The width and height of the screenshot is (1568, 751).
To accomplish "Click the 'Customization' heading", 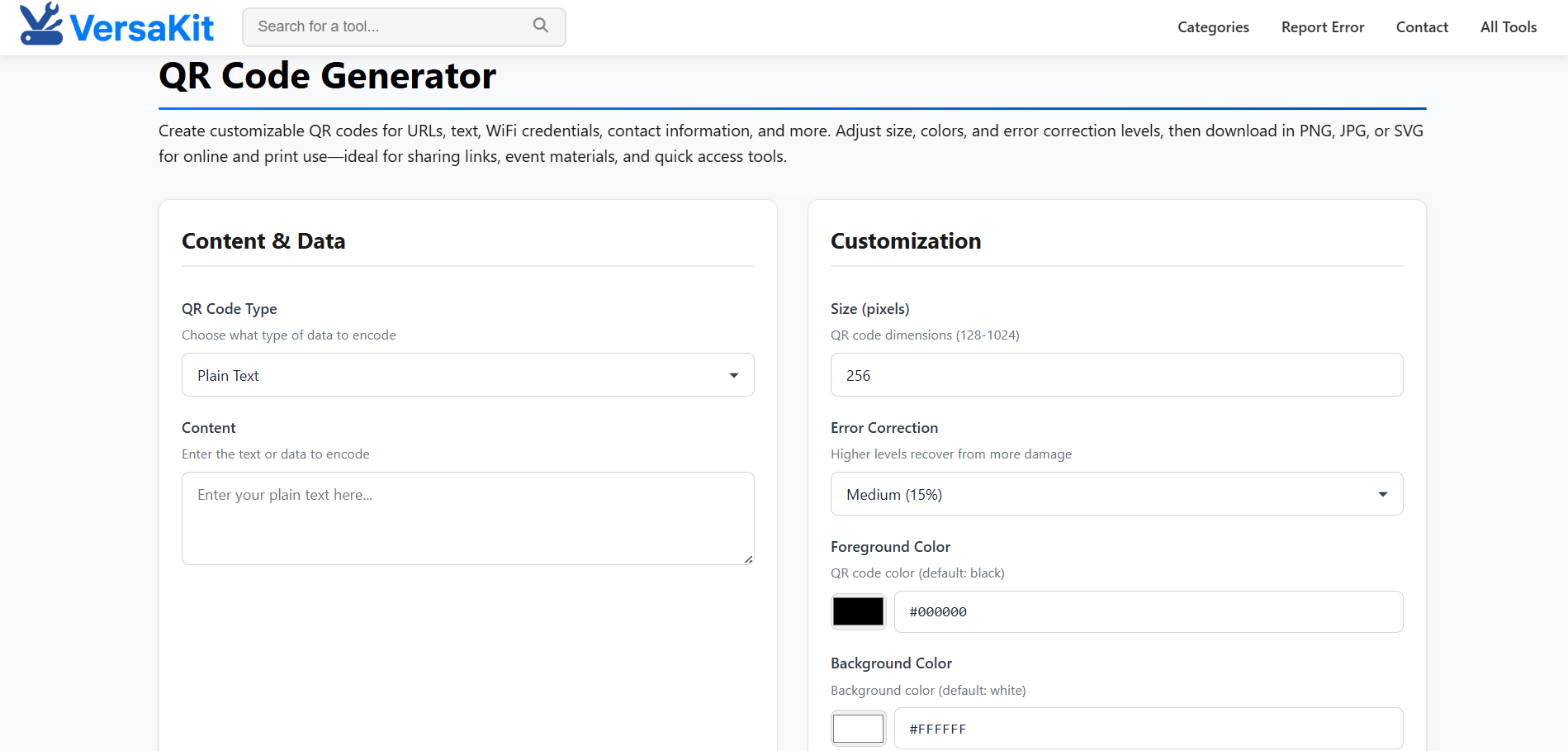I will [906, 241].
